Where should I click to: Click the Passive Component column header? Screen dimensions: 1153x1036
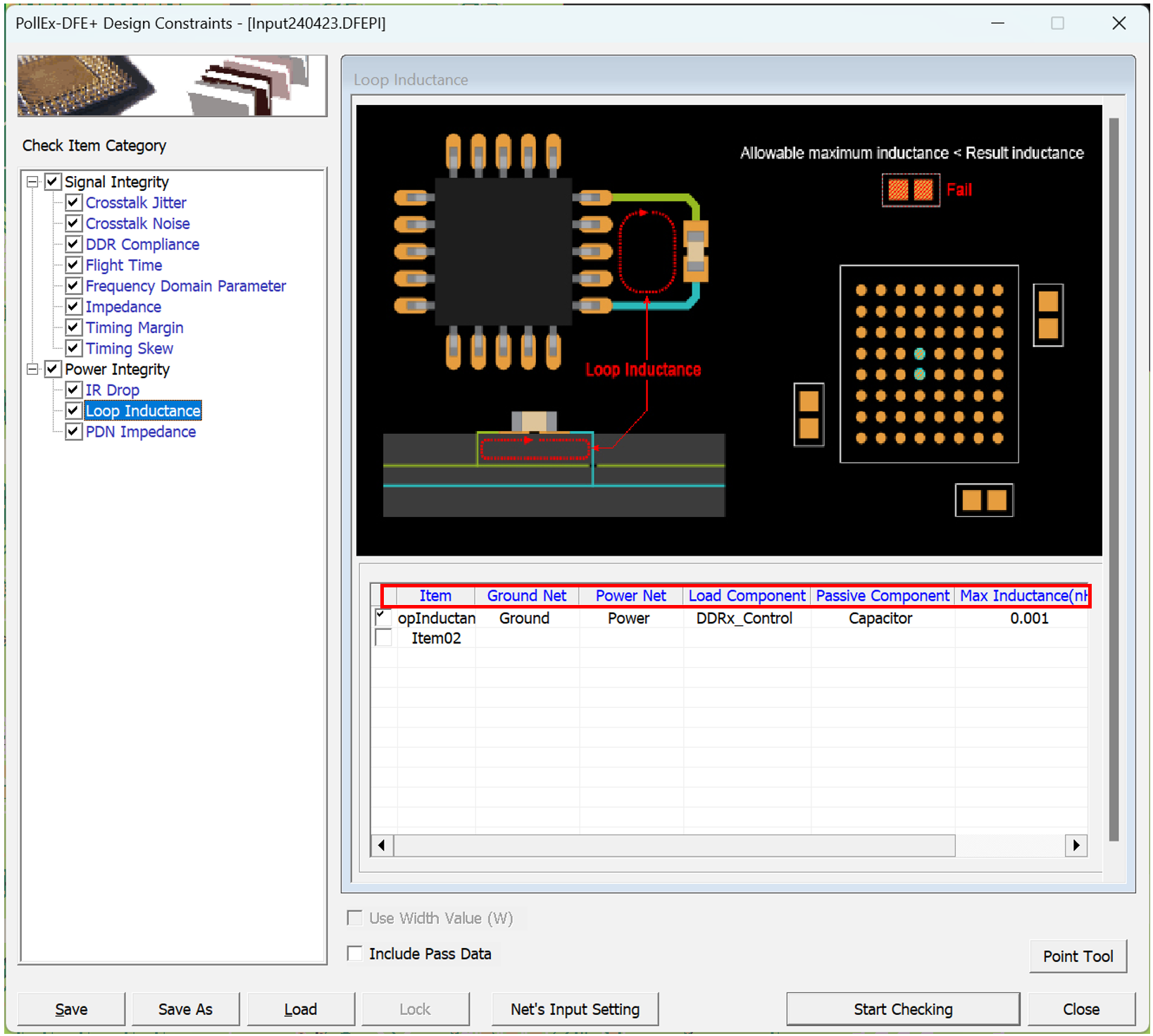[882, 596]
